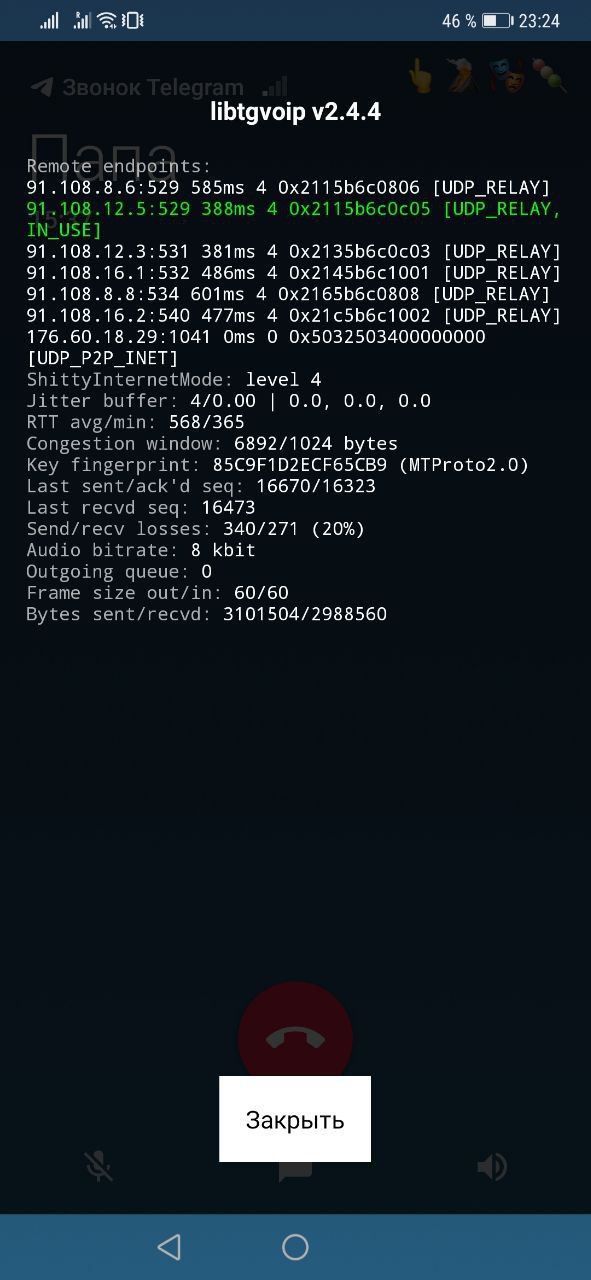Screen dimensions: 591x1280
Task: Tap the red end call button
Action: pyautogui.click(x=295, y=1038)
